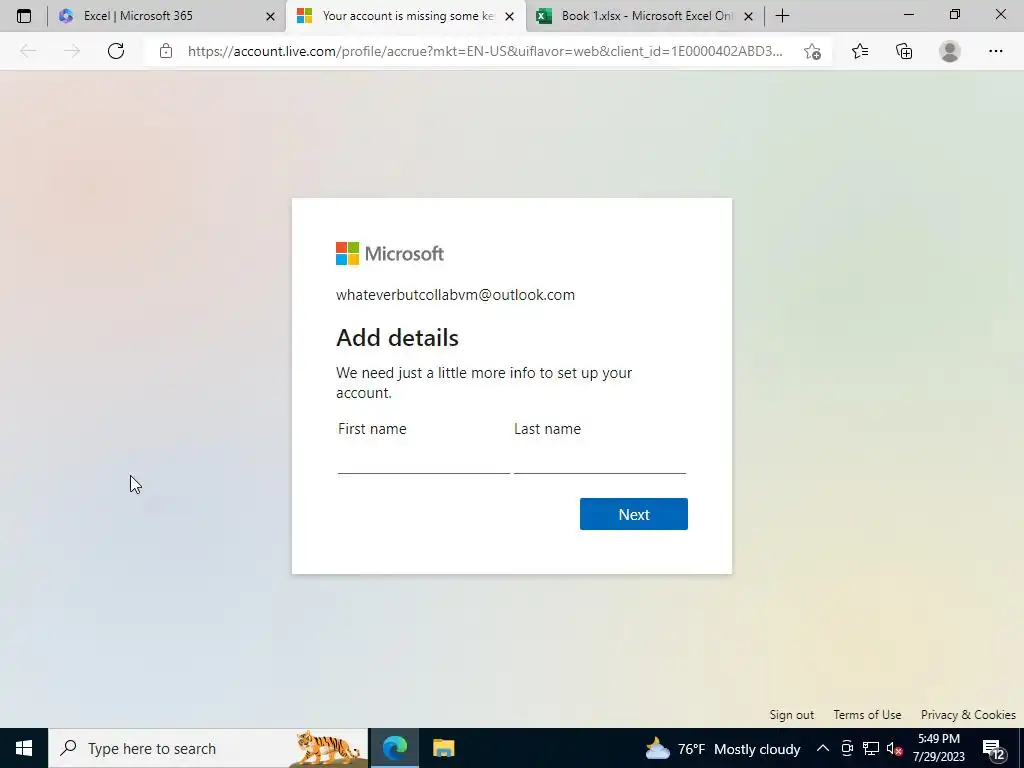Minimize the browser window
1024x768 pixels.
tap(908, 14)
